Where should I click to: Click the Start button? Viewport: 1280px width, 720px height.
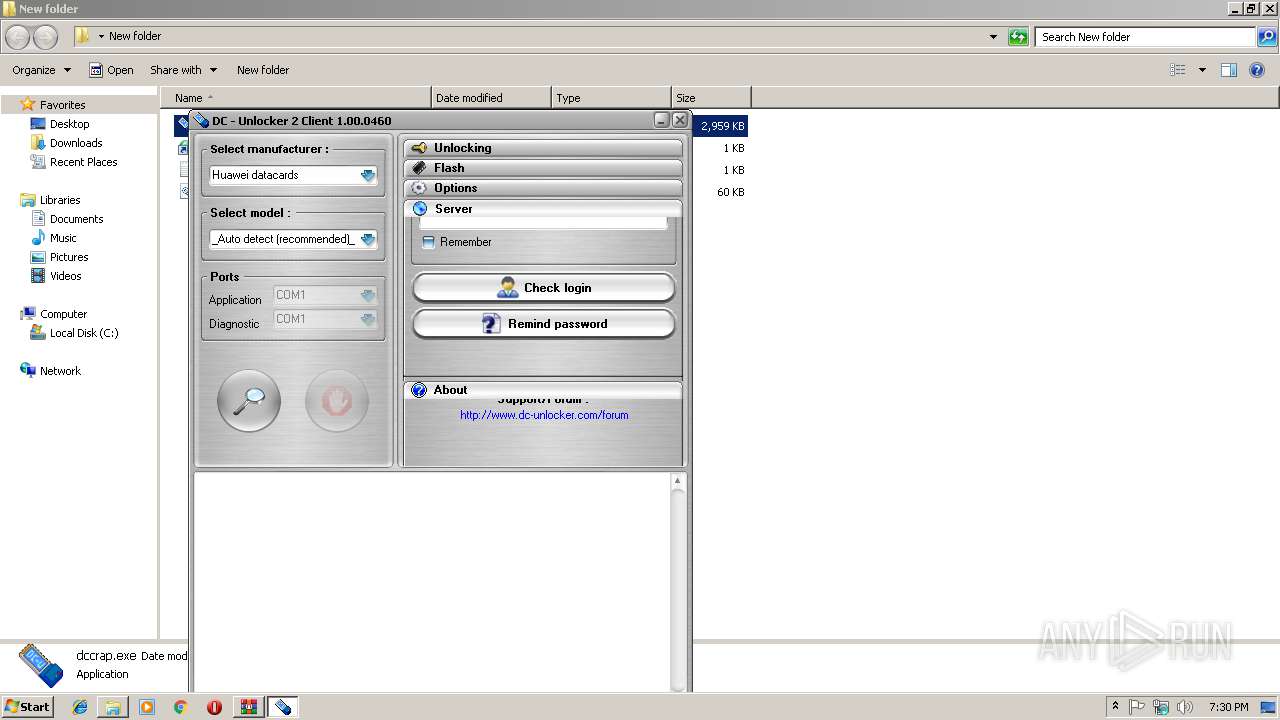pos(28,707)
